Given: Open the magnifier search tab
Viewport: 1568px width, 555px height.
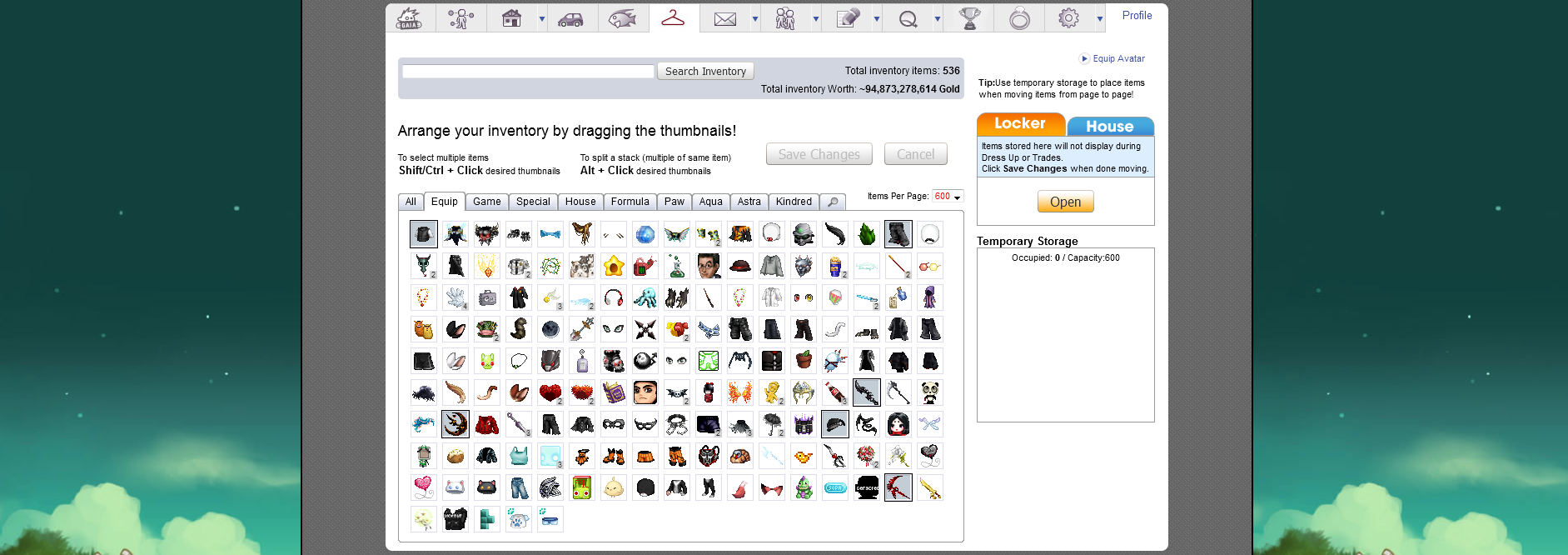Looking at the screenshot, I should click(x=833, y=202).
